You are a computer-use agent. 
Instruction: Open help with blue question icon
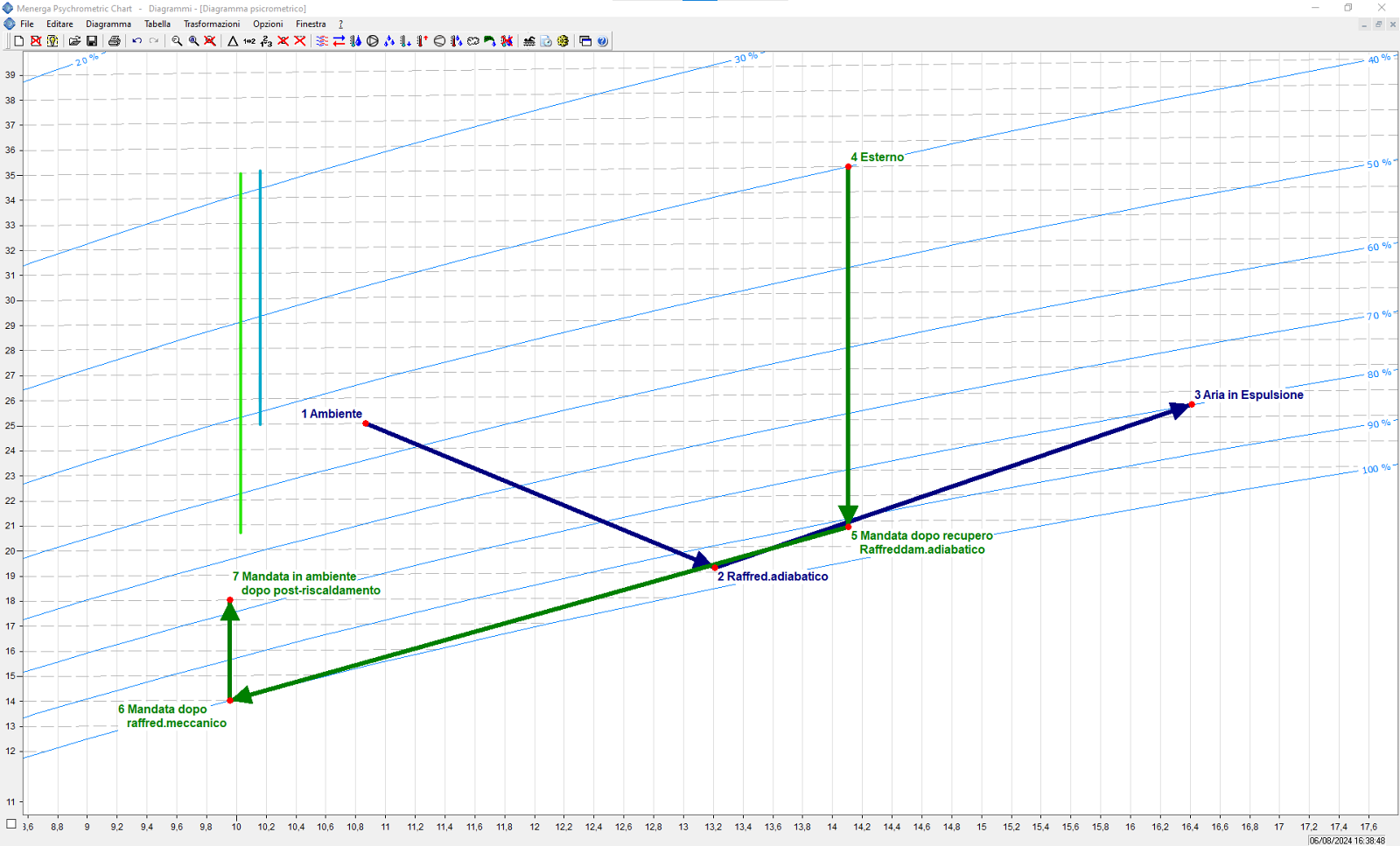(x=602, y=41)
